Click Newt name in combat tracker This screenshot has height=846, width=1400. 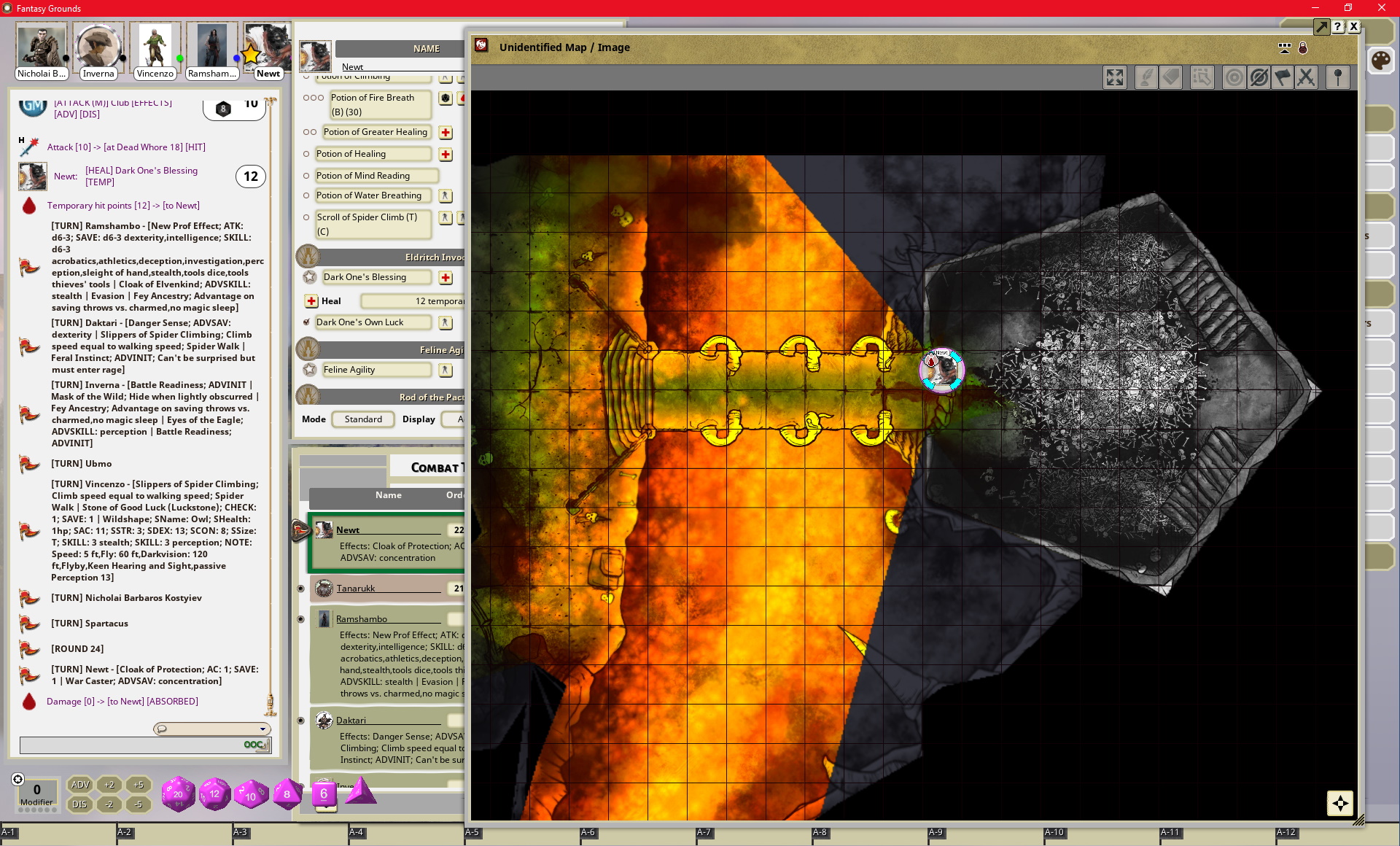click(348, 530)
